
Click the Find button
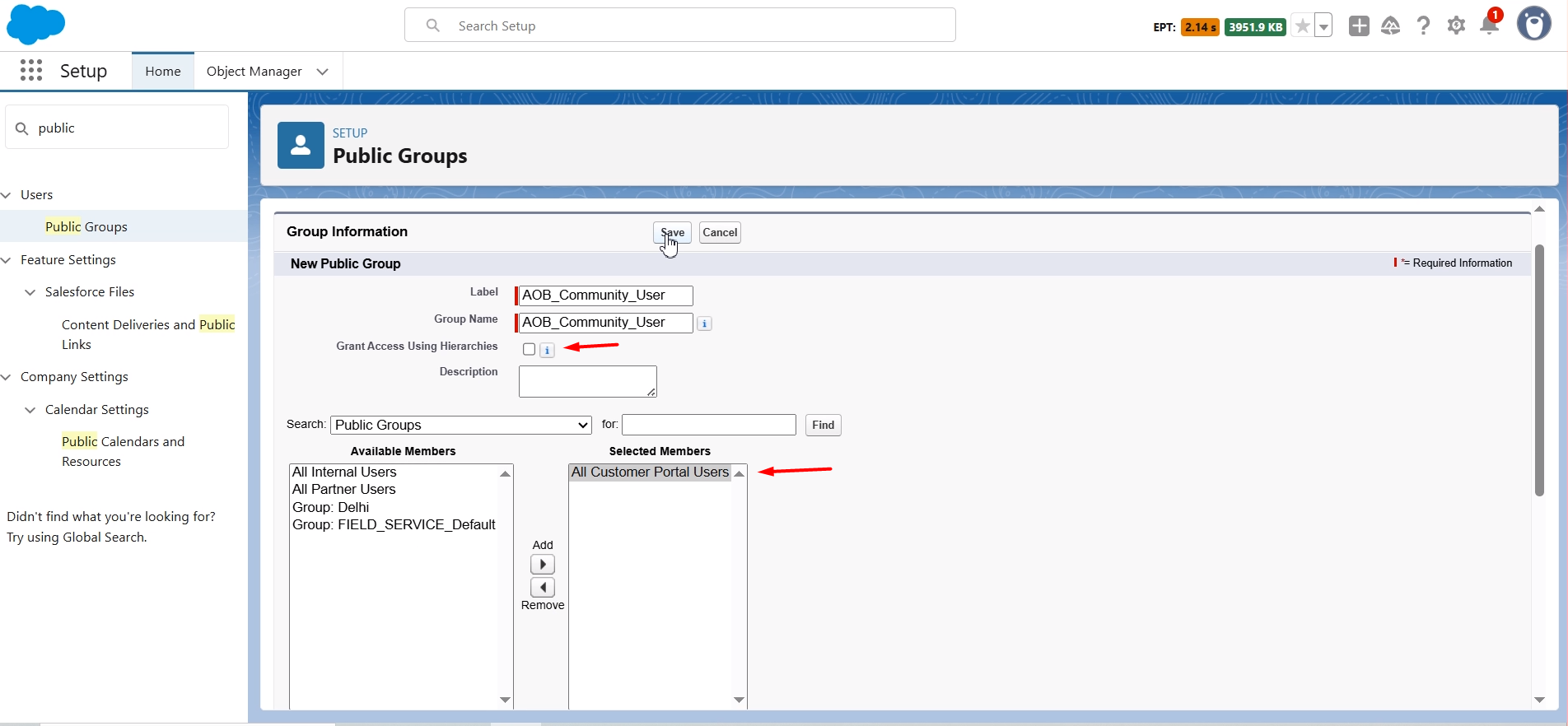pyautogui.click(x=824, y=425)
